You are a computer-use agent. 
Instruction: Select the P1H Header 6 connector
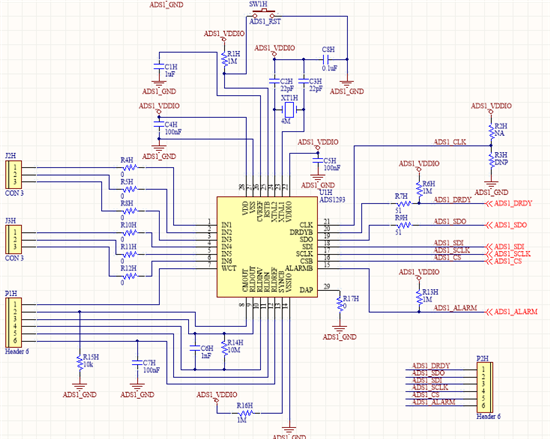pyautogui.click(x=14, y=323)
